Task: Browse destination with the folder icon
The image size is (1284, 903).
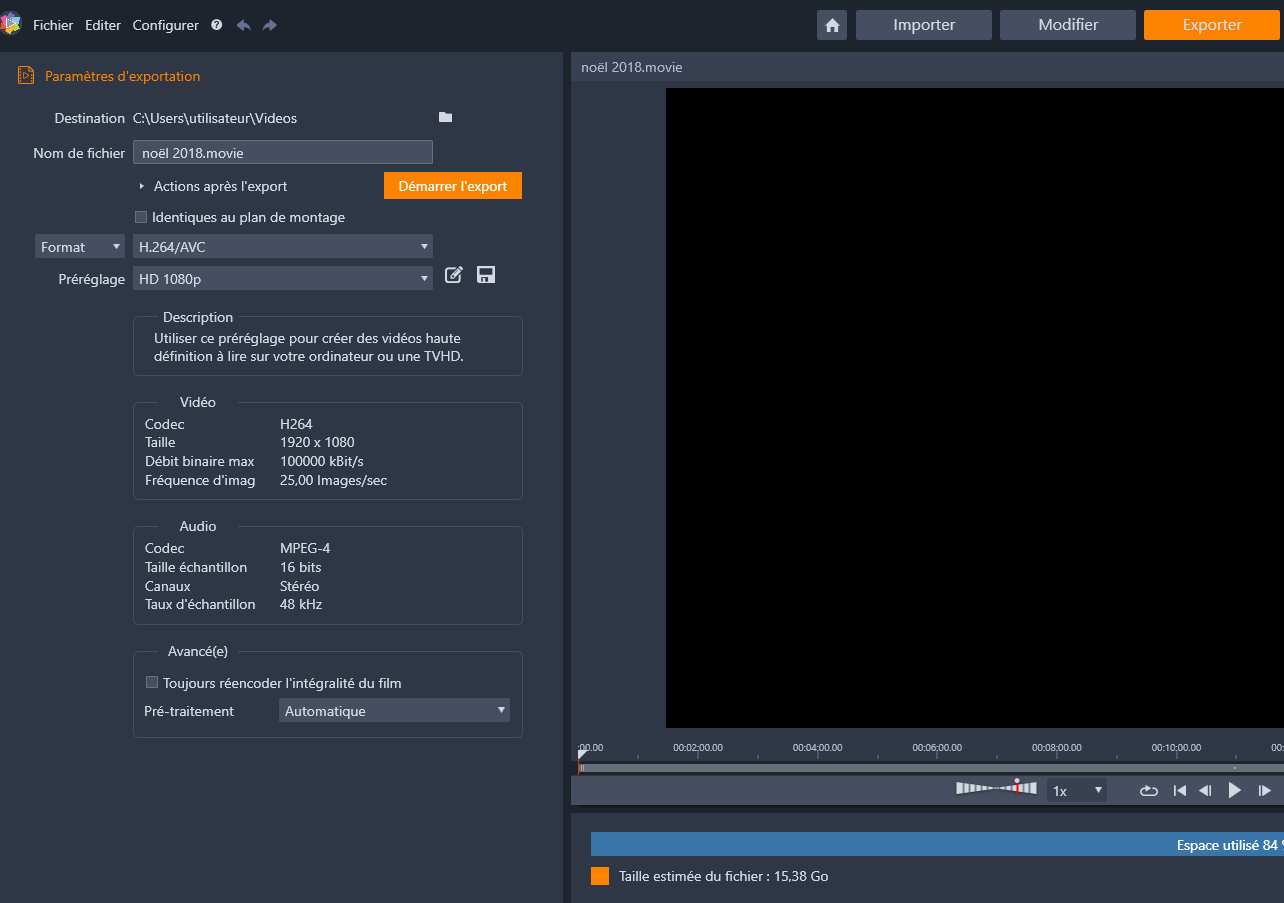Action: coord(445,118)
